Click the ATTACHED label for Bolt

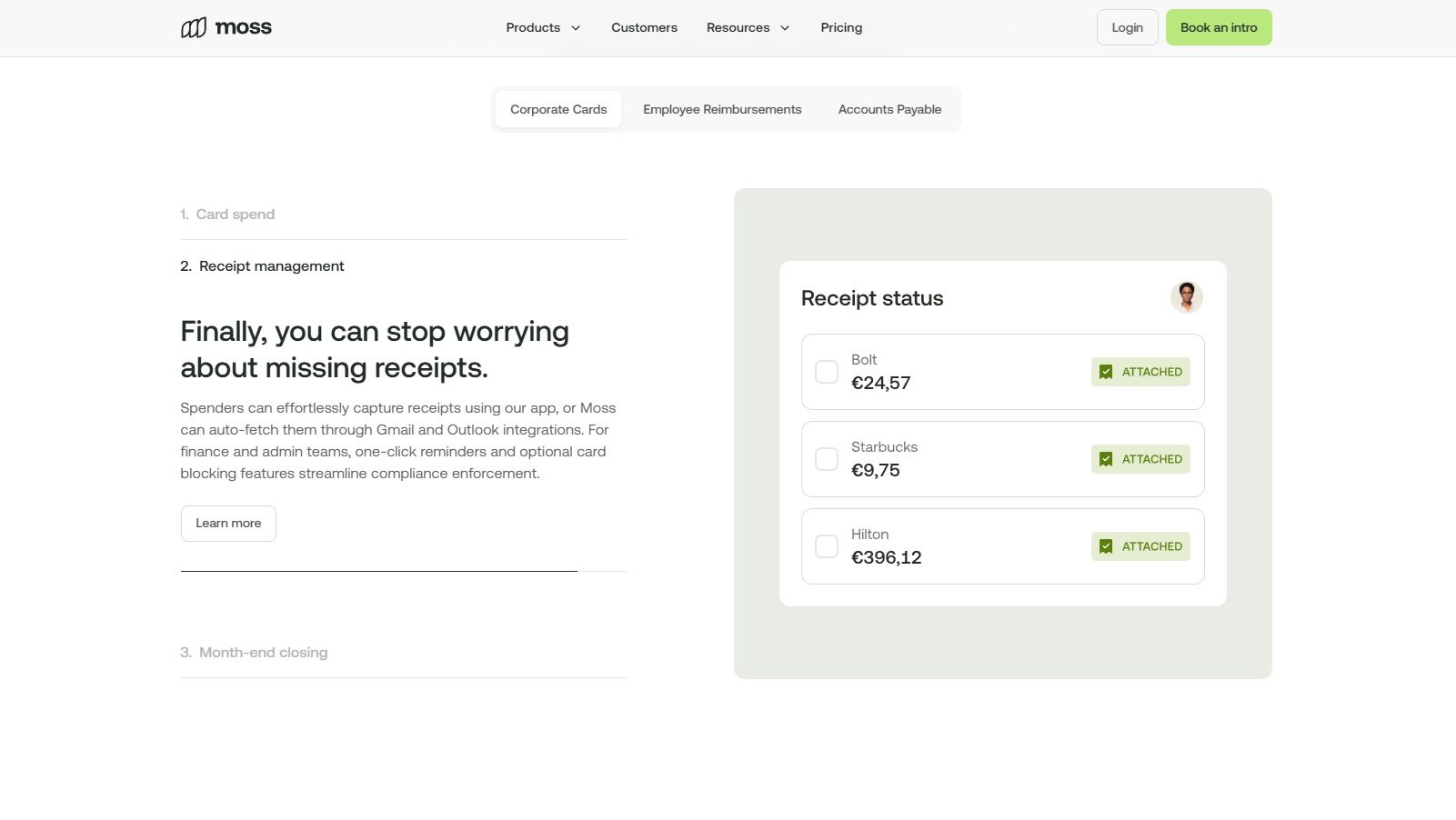[x=1151, y=372]
